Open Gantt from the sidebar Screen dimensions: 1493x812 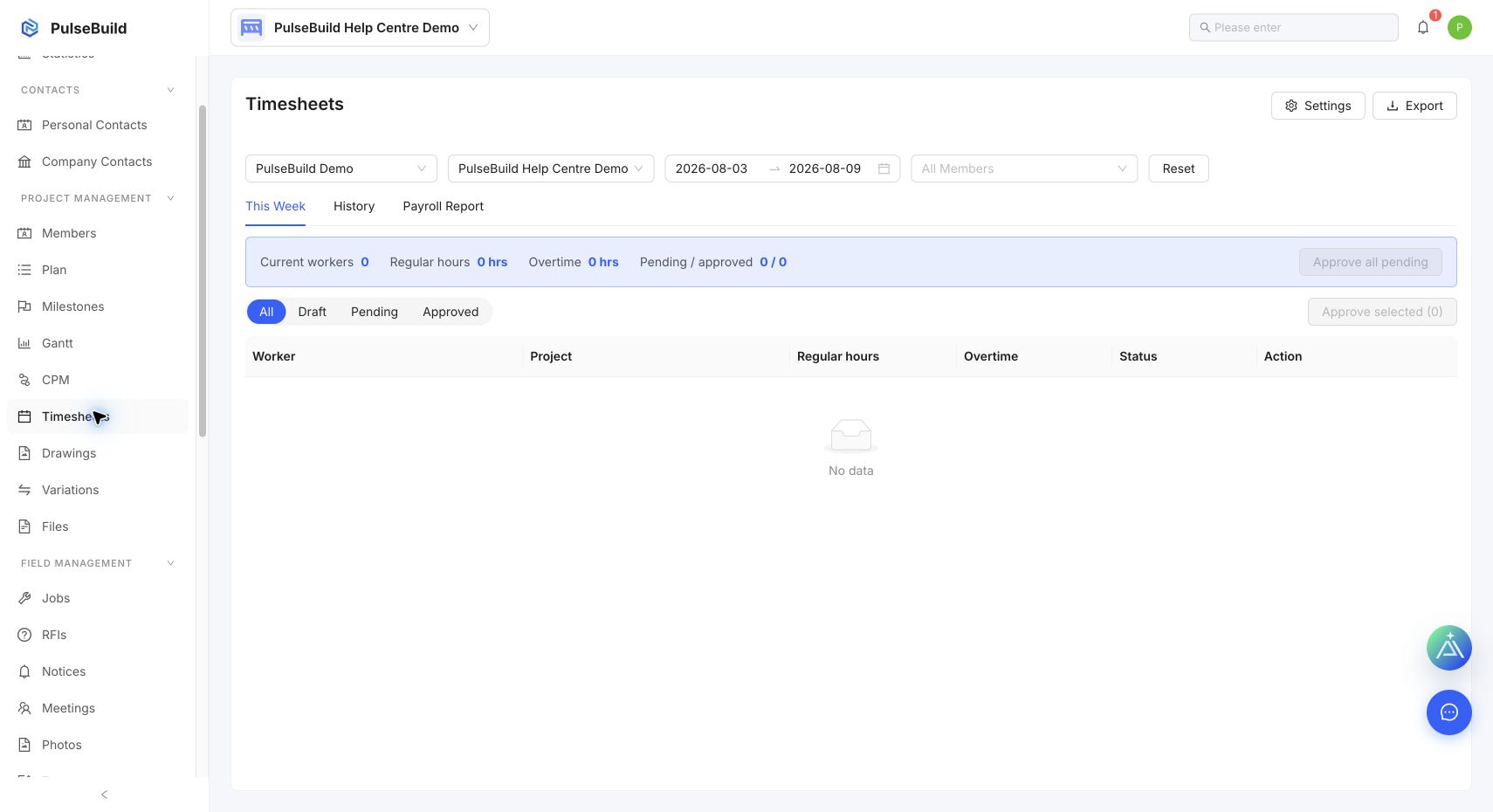point(98,343)
